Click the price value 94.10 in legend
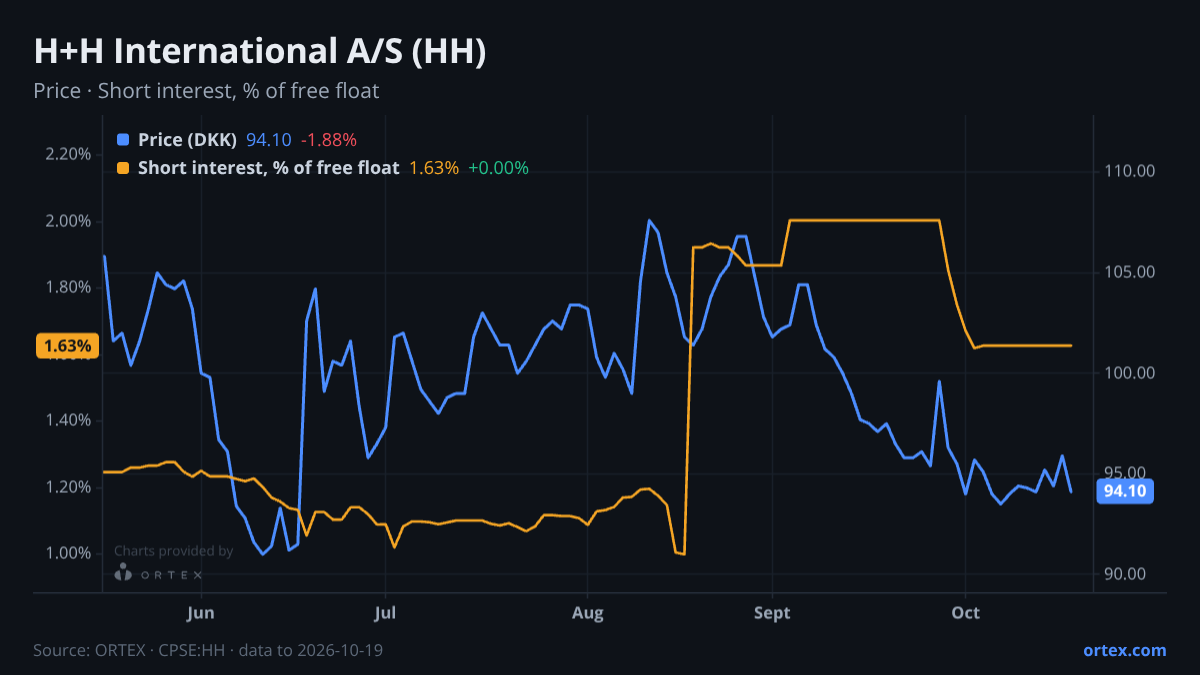This screenshot has width=1200, height=675. 269,140
